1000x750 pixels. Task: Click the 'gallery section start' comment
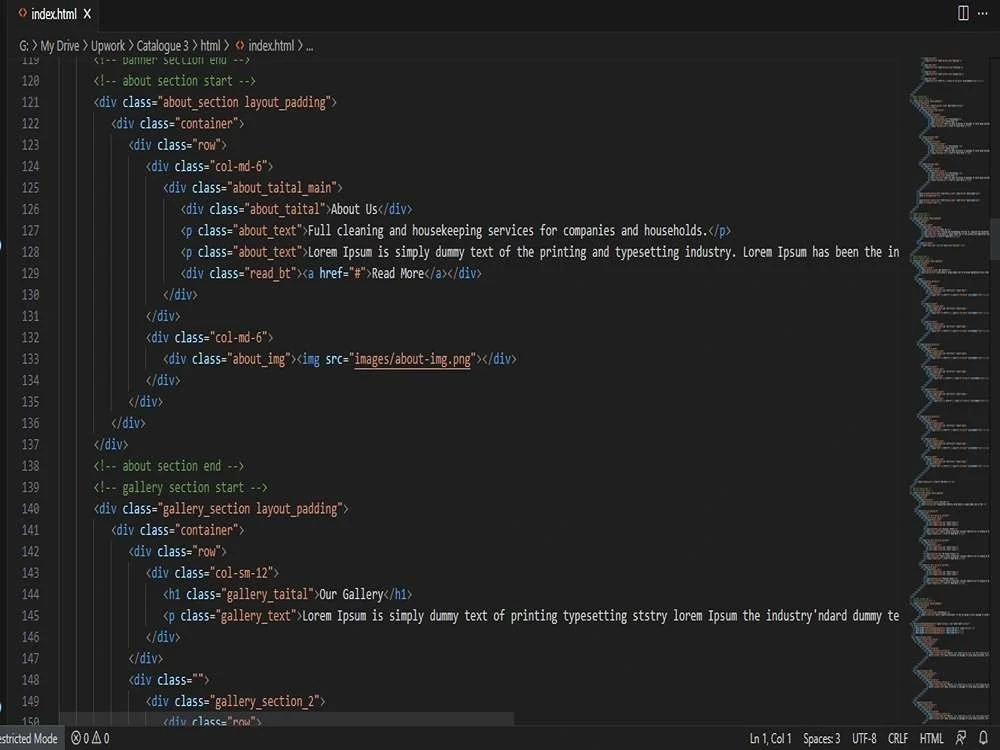point(180,487)
